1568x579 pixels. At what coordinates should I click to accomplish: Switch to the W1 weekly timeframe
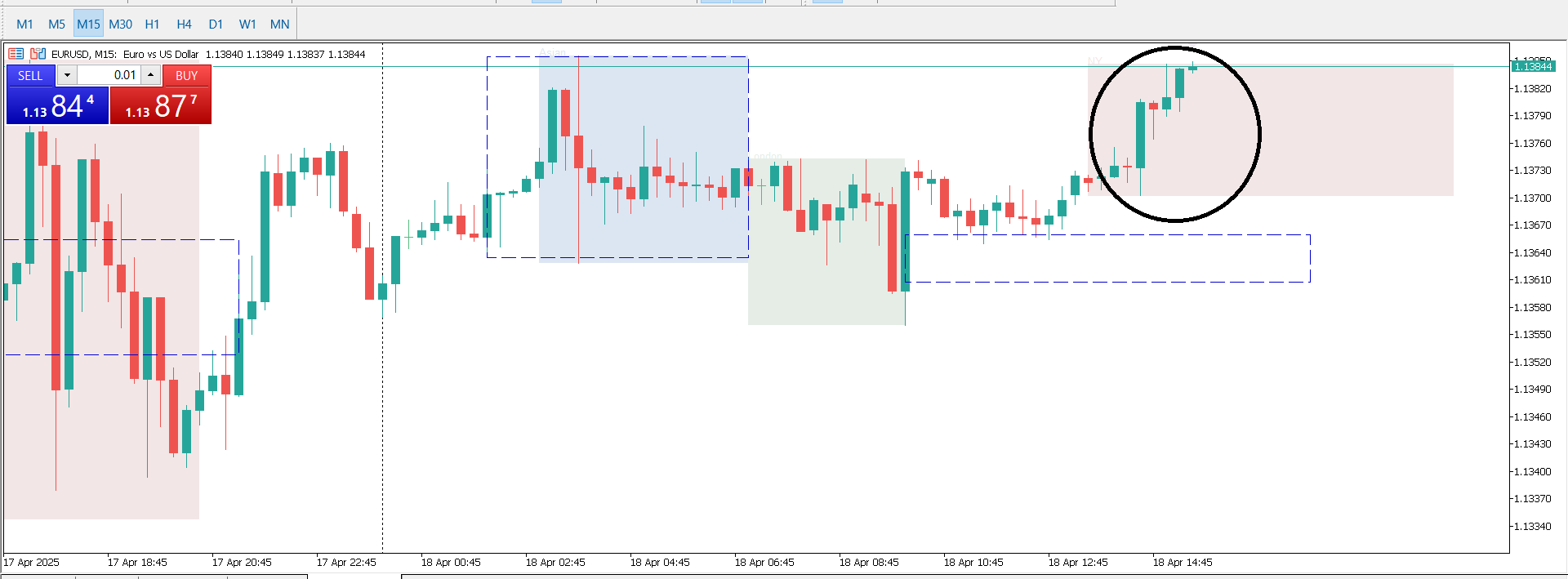(x=247, y=24)
